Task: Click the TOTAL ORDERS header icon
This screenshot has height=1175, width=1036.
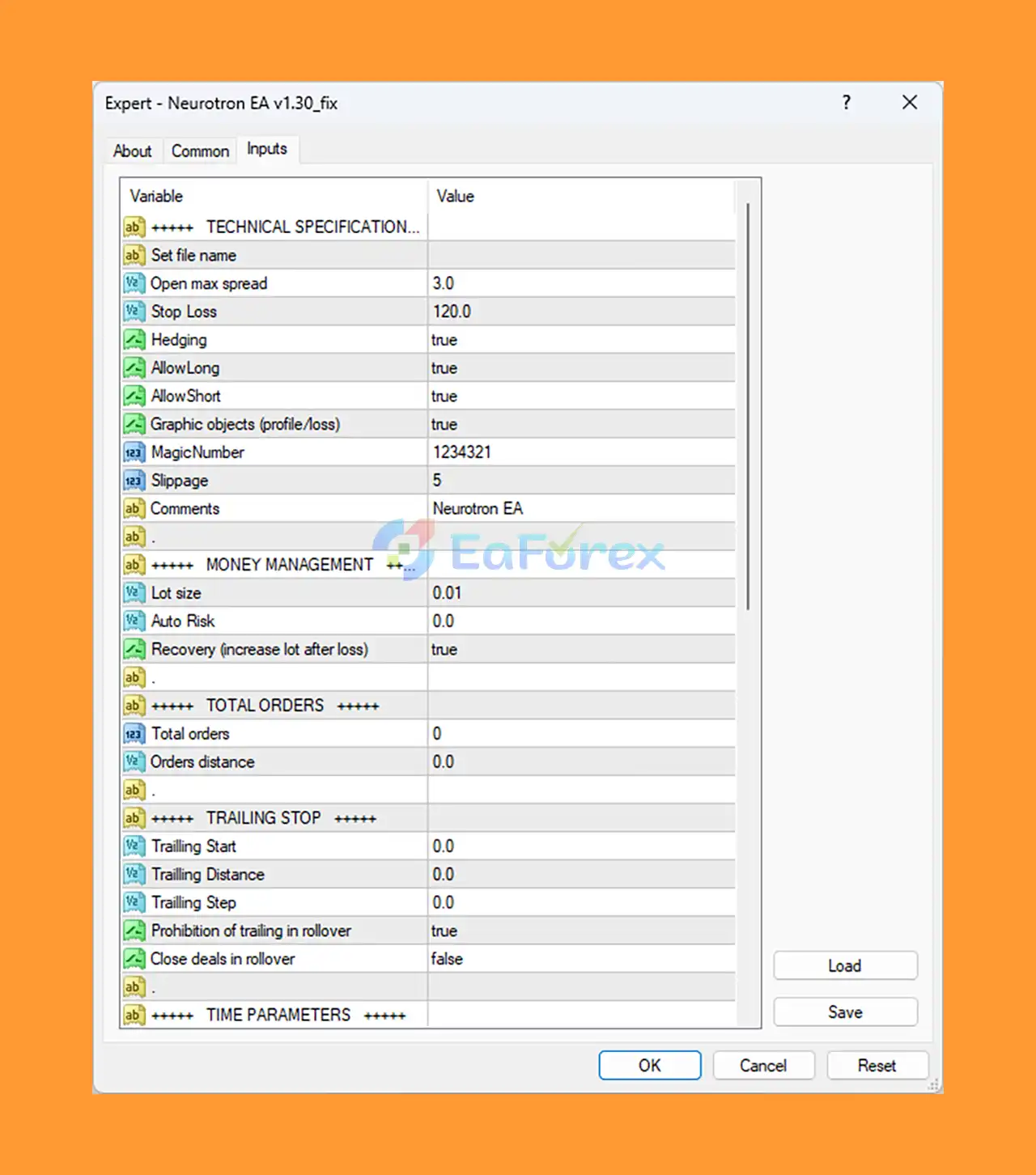Action: point(134,706)
